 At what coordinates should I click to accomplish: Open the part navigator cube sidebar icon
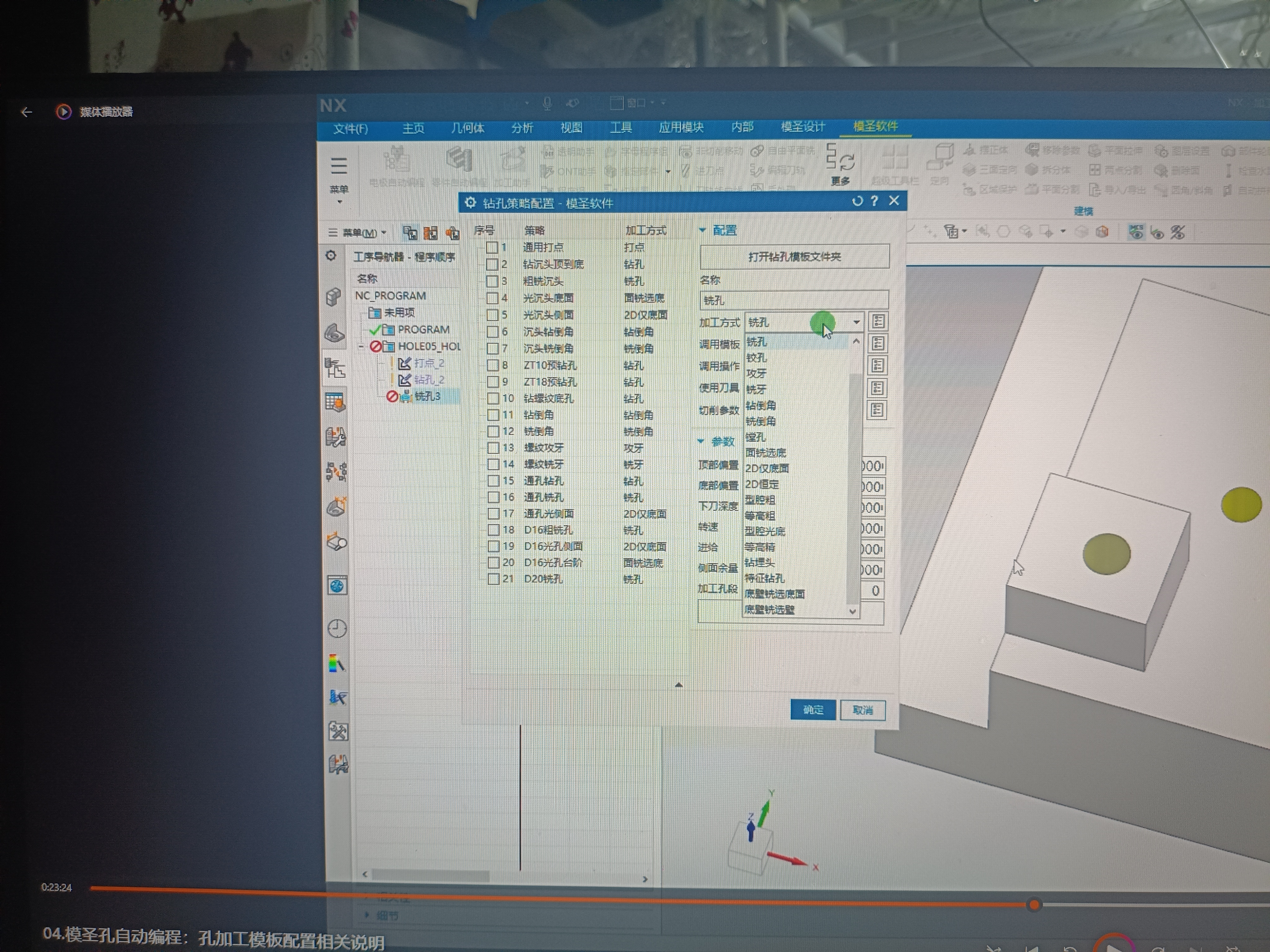(x=334, y=297)
